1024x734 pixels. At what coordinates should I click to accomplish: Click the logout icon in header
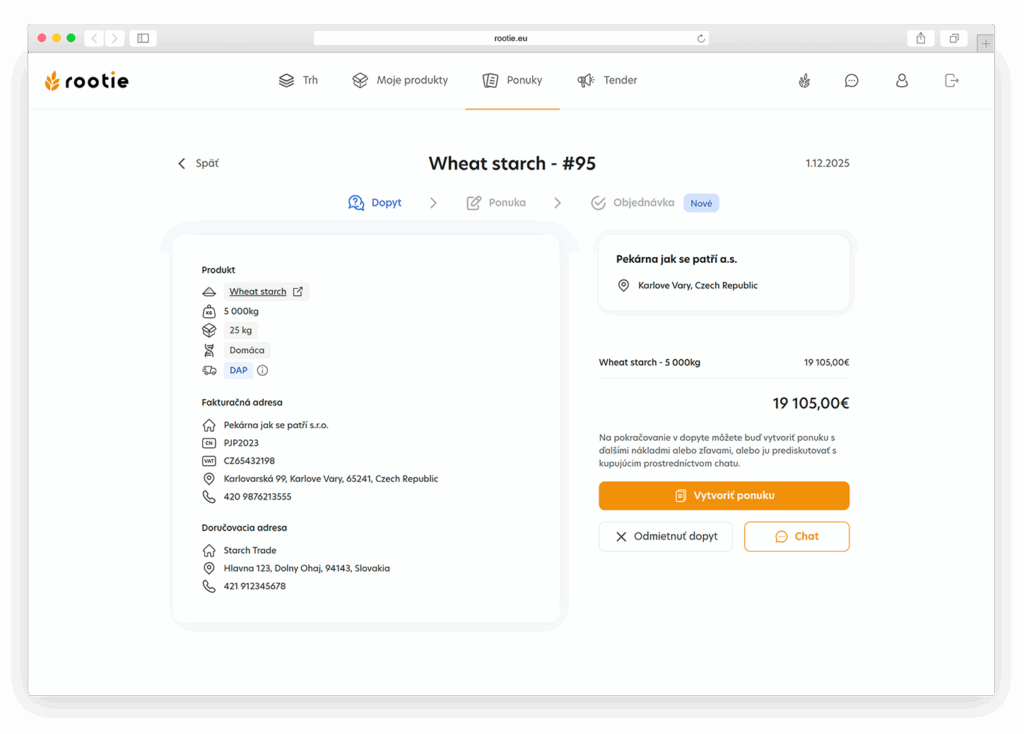tap(951, 81)
